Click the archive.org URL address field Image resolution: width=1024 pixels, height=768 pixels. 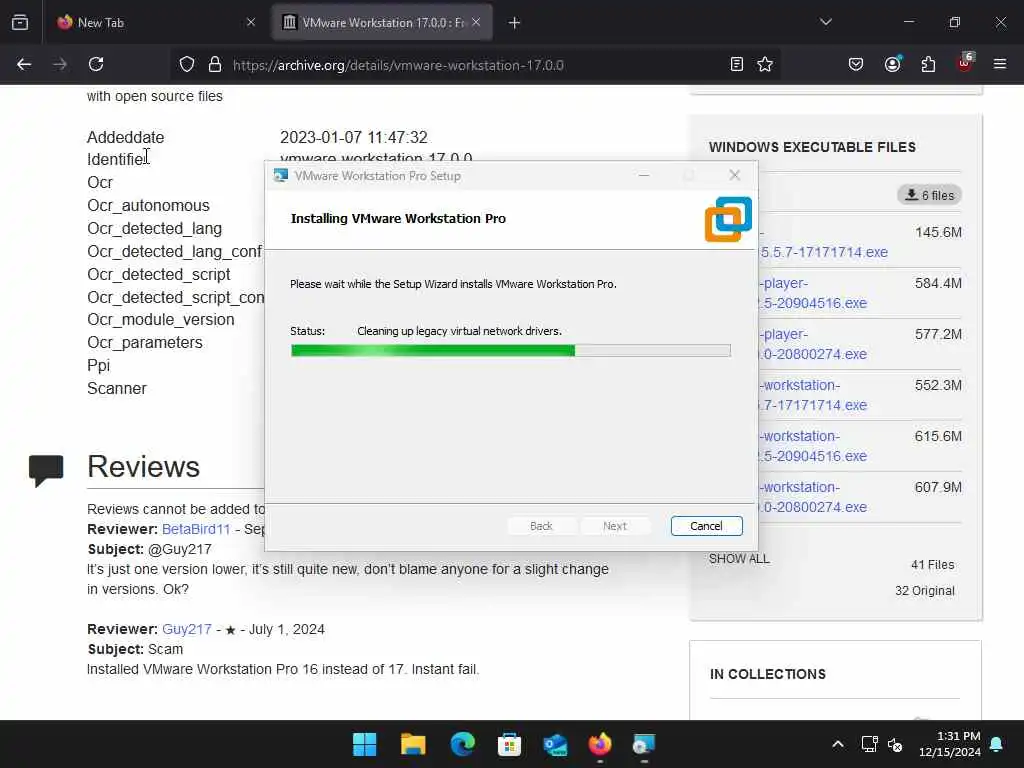(475, 65)
